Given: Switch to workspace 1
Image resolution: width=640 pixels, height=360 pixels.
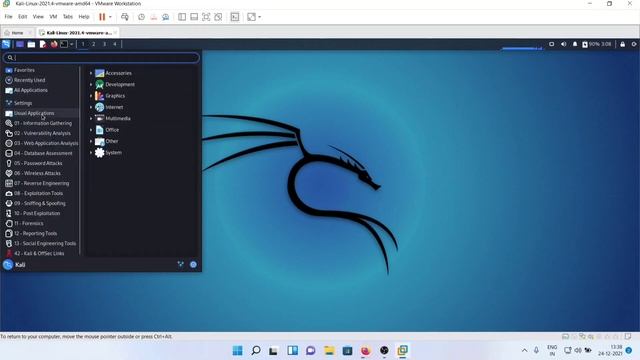Looking at the screenshot, I should pyautogui.click(x=83, y=44).
